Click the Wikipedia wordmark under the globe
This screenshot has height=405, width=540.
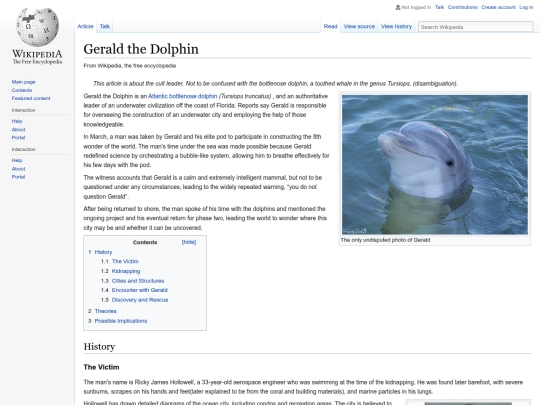38,54
